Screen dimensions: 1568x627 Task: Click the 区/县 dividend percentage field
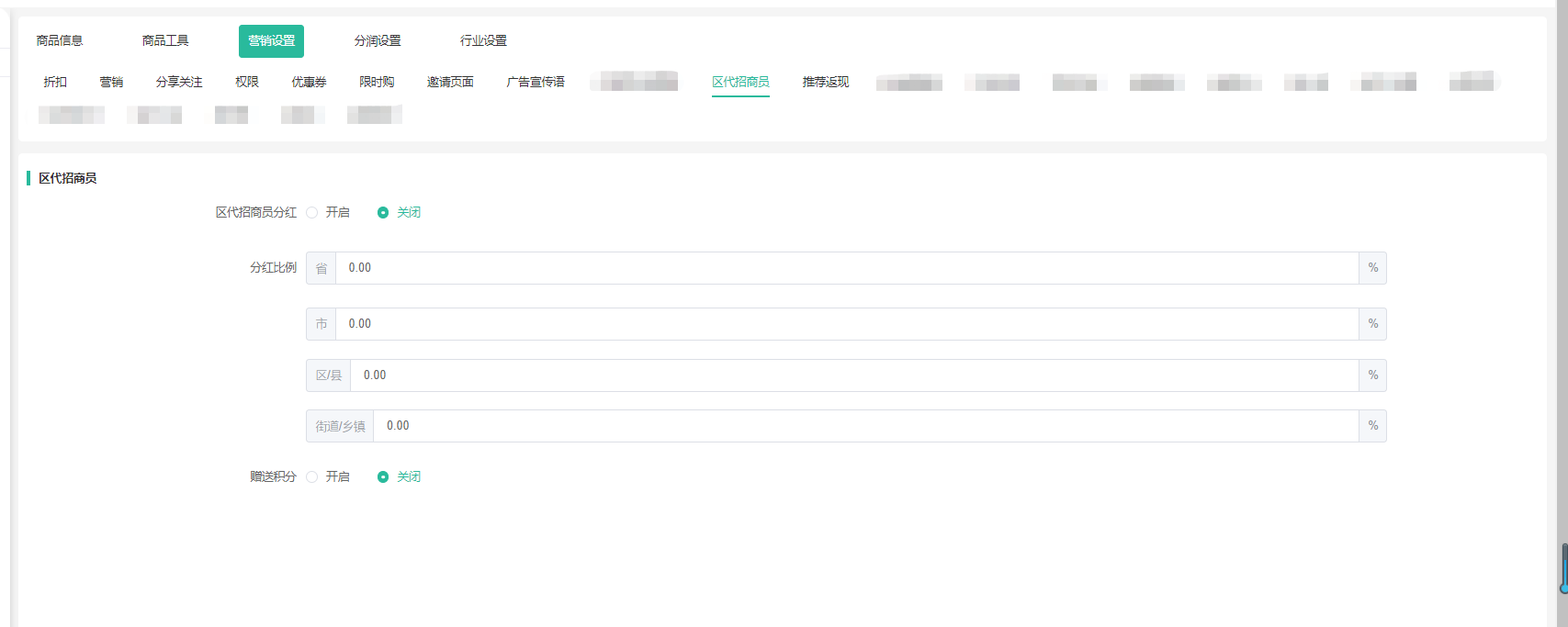coord(852,375)
